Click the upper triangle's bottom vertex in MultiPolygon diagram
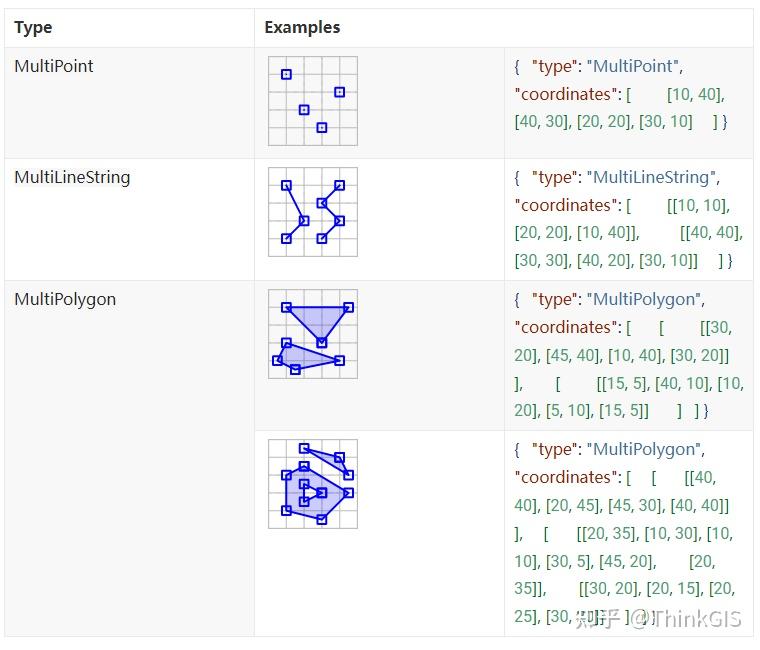 coord(322,343)
